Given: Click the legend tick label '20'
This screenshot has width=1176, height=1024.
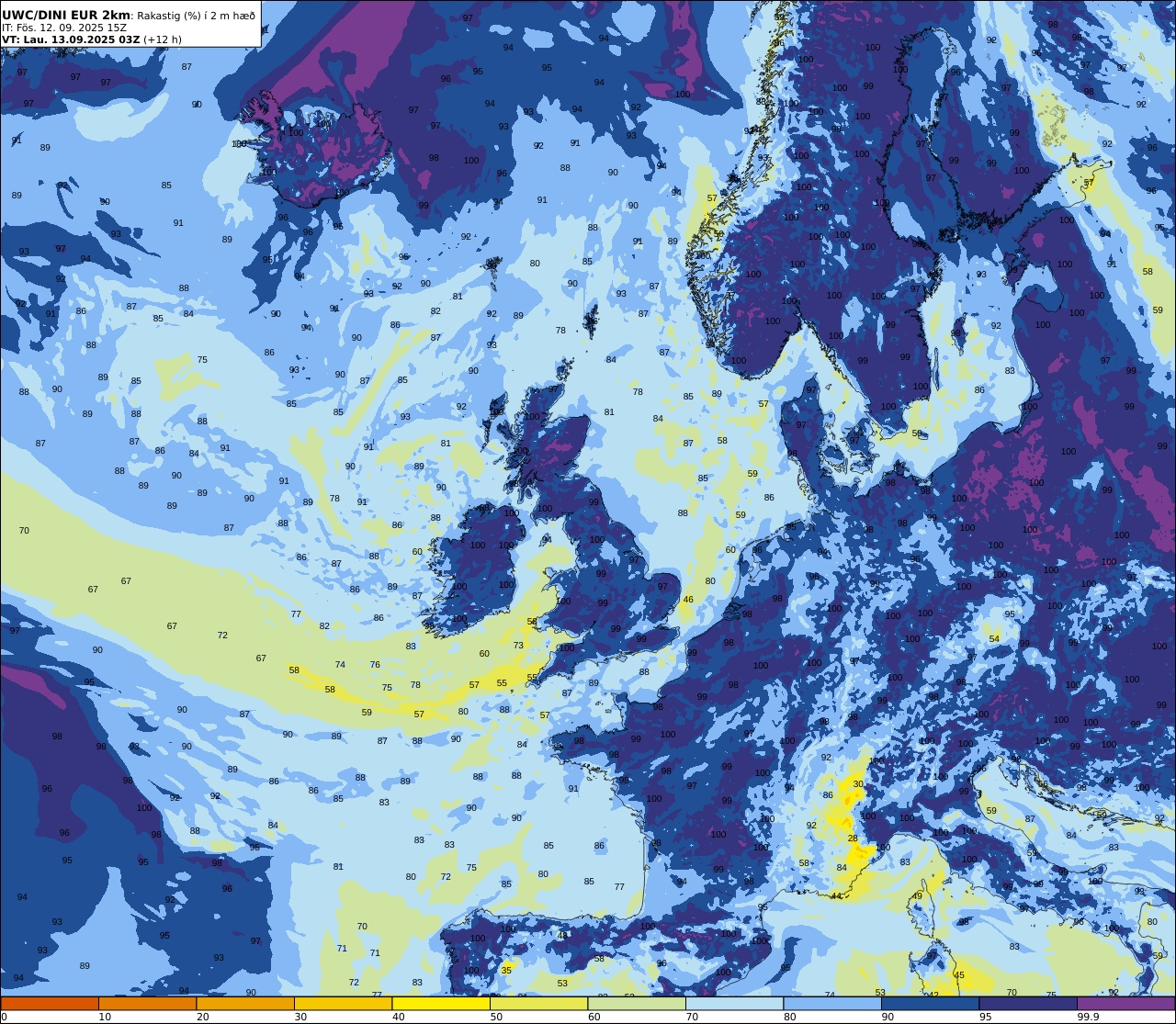Looking at the screenshot, I should pos(202,1017).
